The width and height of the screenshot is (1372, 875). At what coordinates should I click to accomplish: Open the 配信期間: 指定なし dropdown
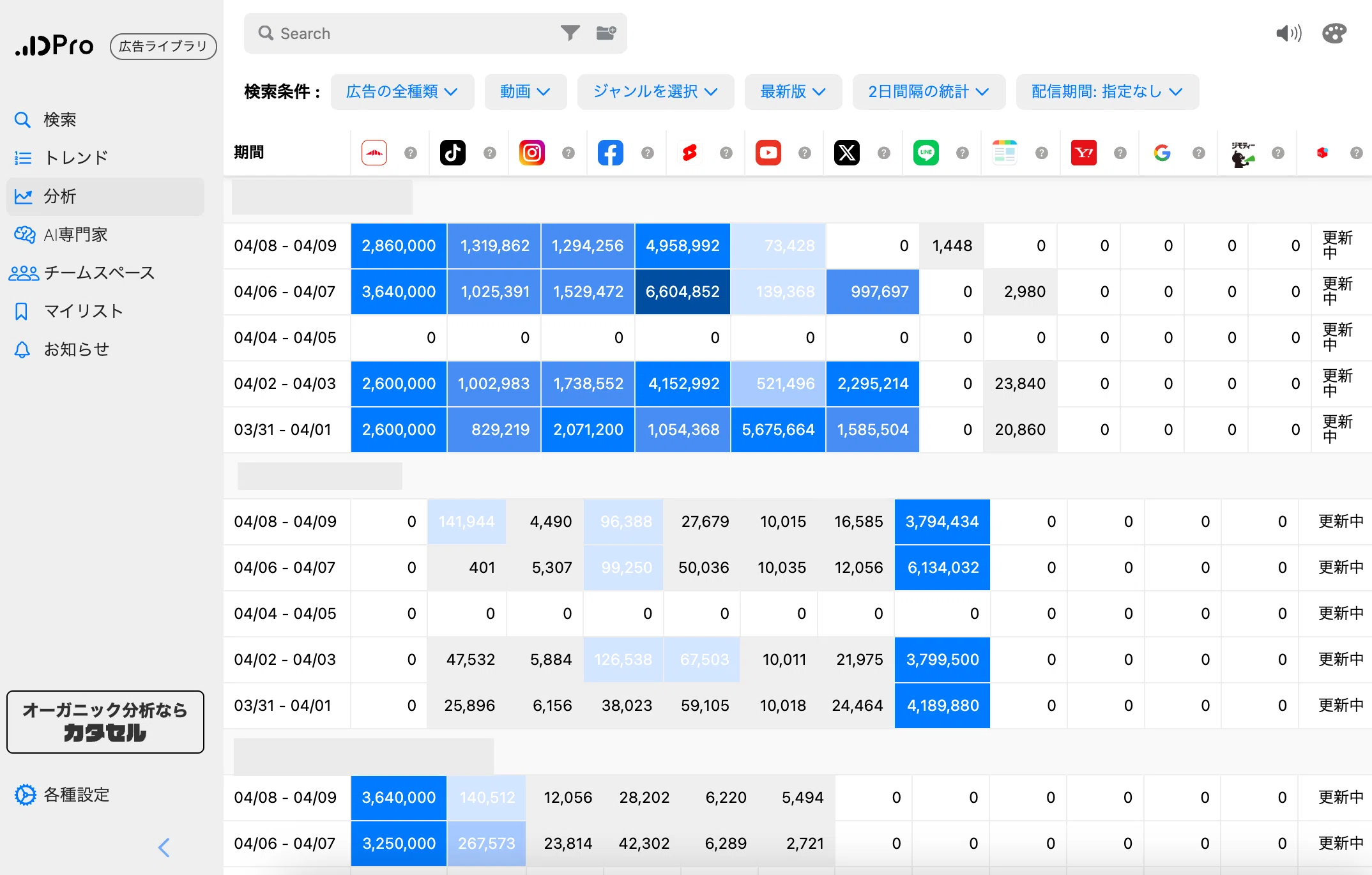click(x=1108, y=92)
